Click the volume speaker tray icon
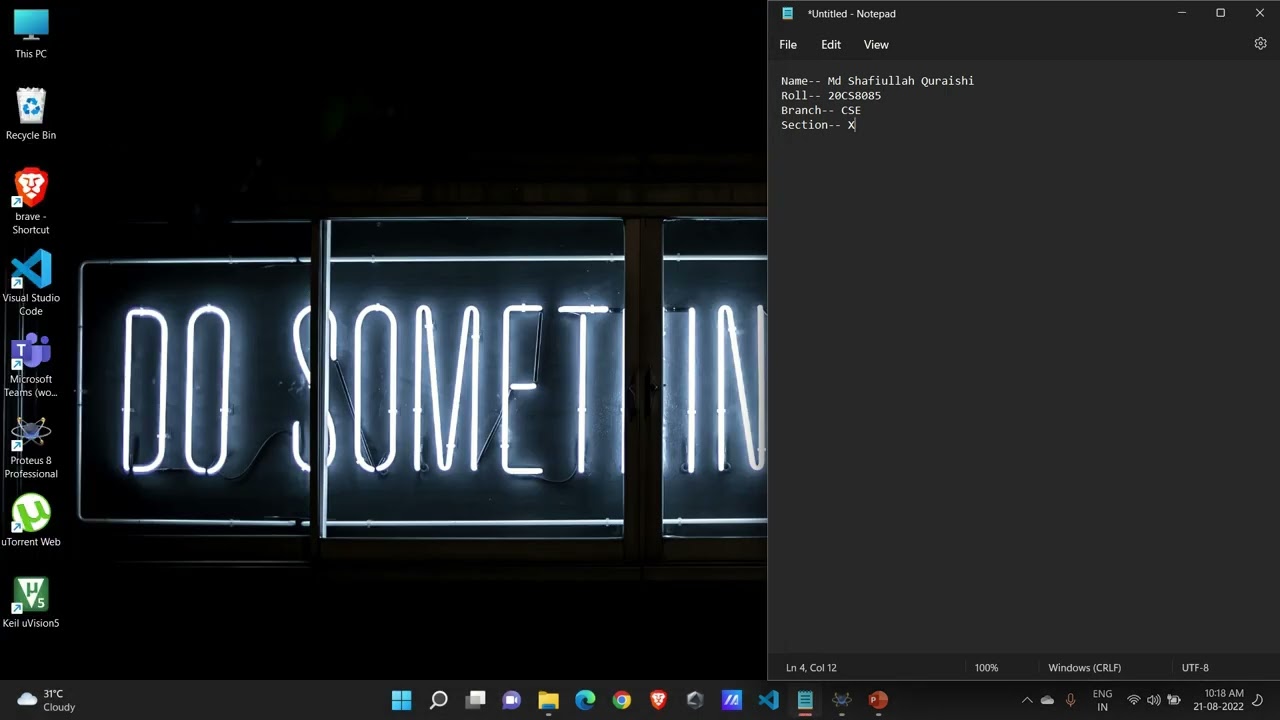Viewport: 1280px width, 720px height. click(x=1154, y=700)
